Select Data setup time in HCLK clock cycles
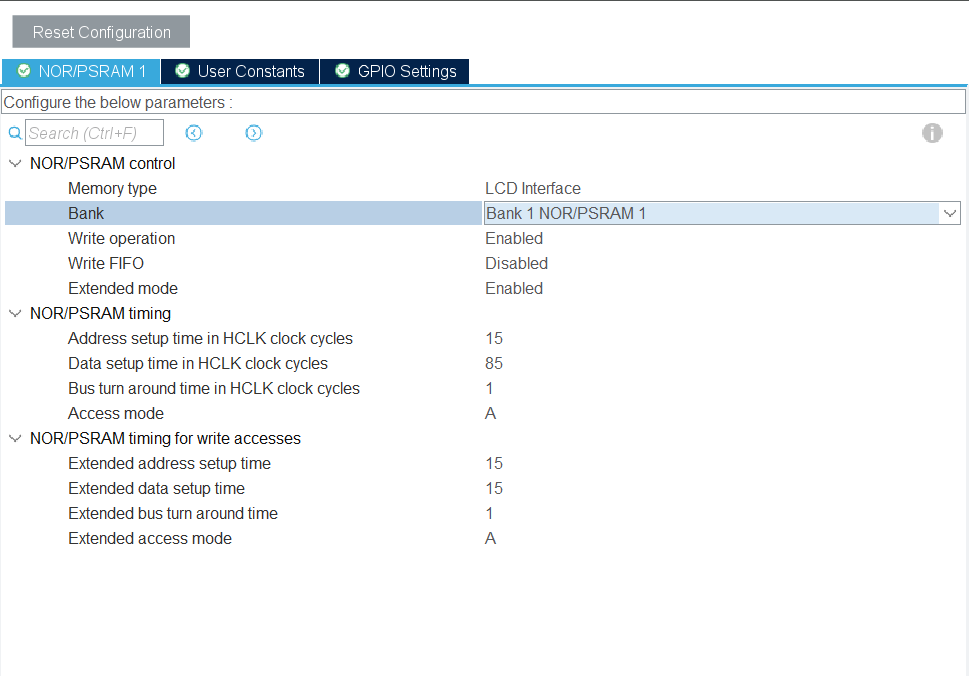Image resolution: width=969 pixels, height=676 pixels. [198, 364]
